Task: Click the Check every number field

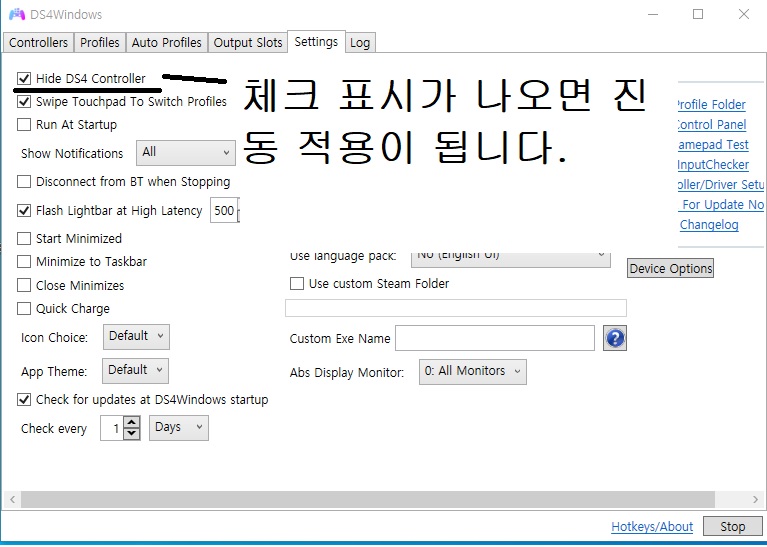Action: (113, 428)
